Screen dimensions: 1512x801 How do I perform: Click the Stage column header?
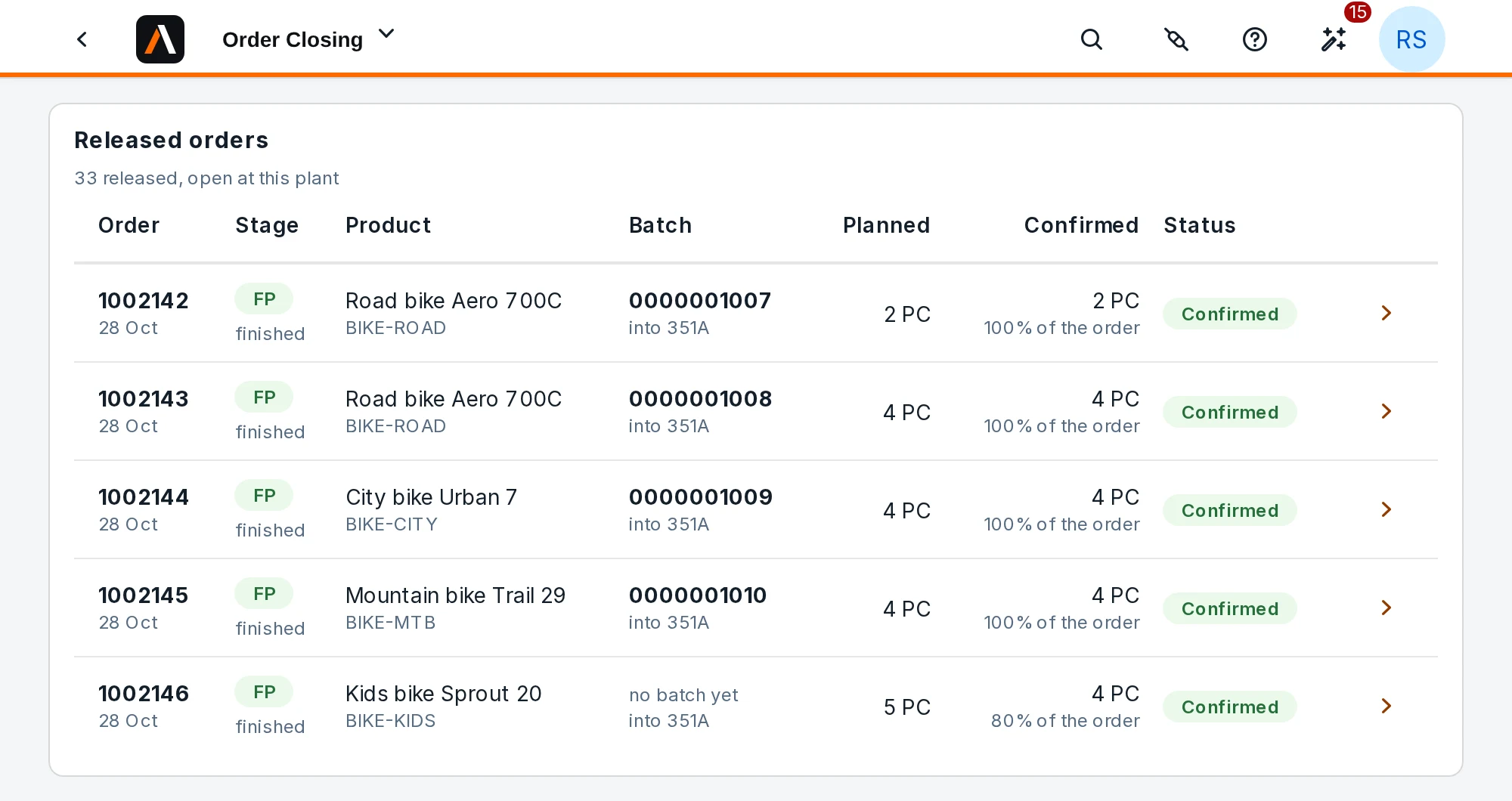click(267, 225)
